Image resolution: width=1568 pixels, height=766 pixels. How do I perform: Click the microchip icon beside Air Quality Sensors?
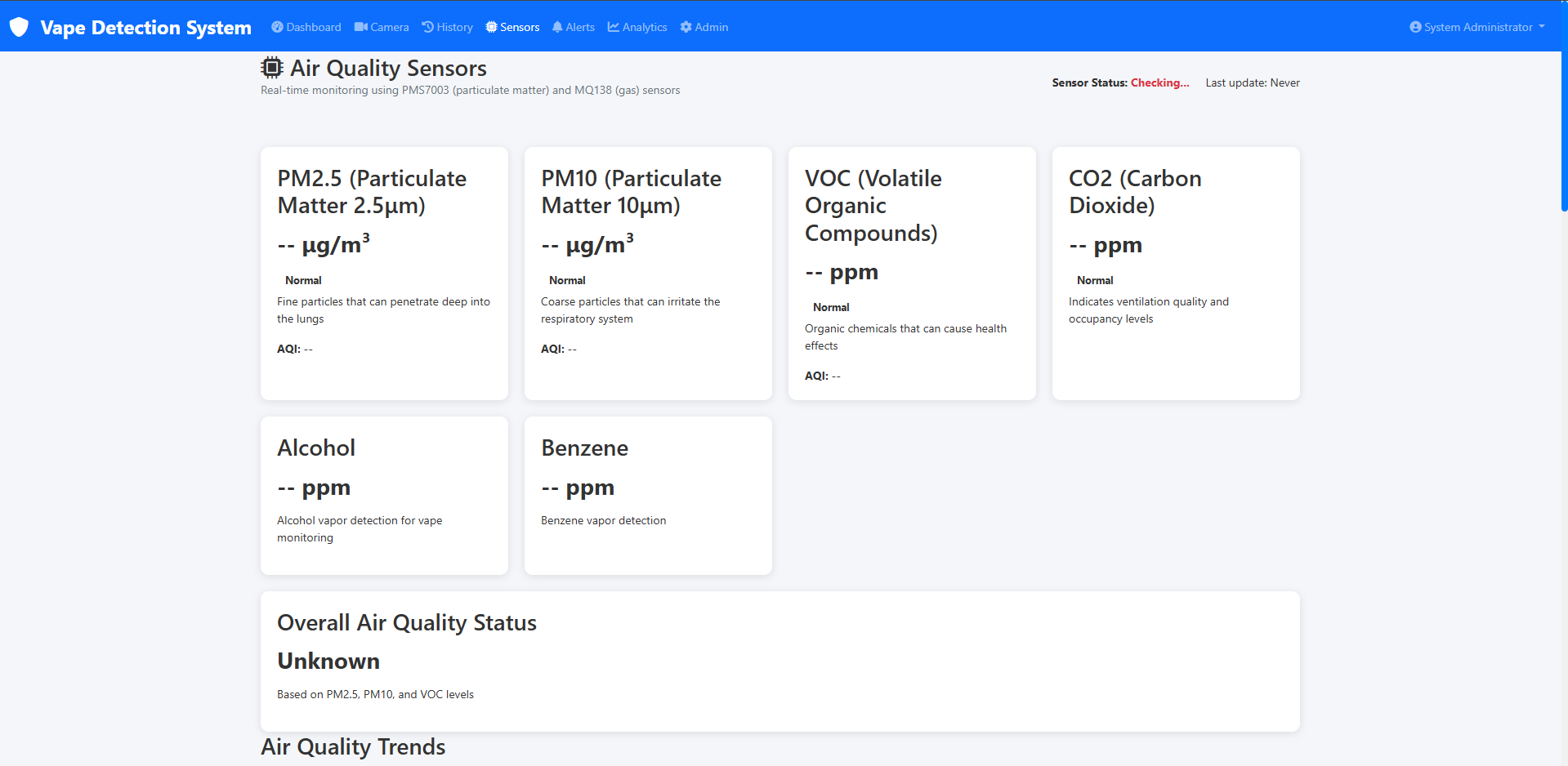click(272, 68)
